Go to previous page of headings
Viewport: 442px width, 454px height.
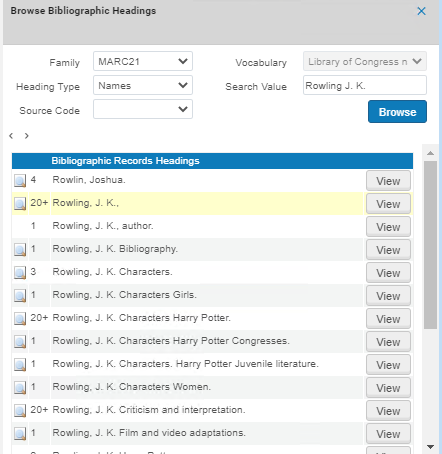tap(11, 136)
